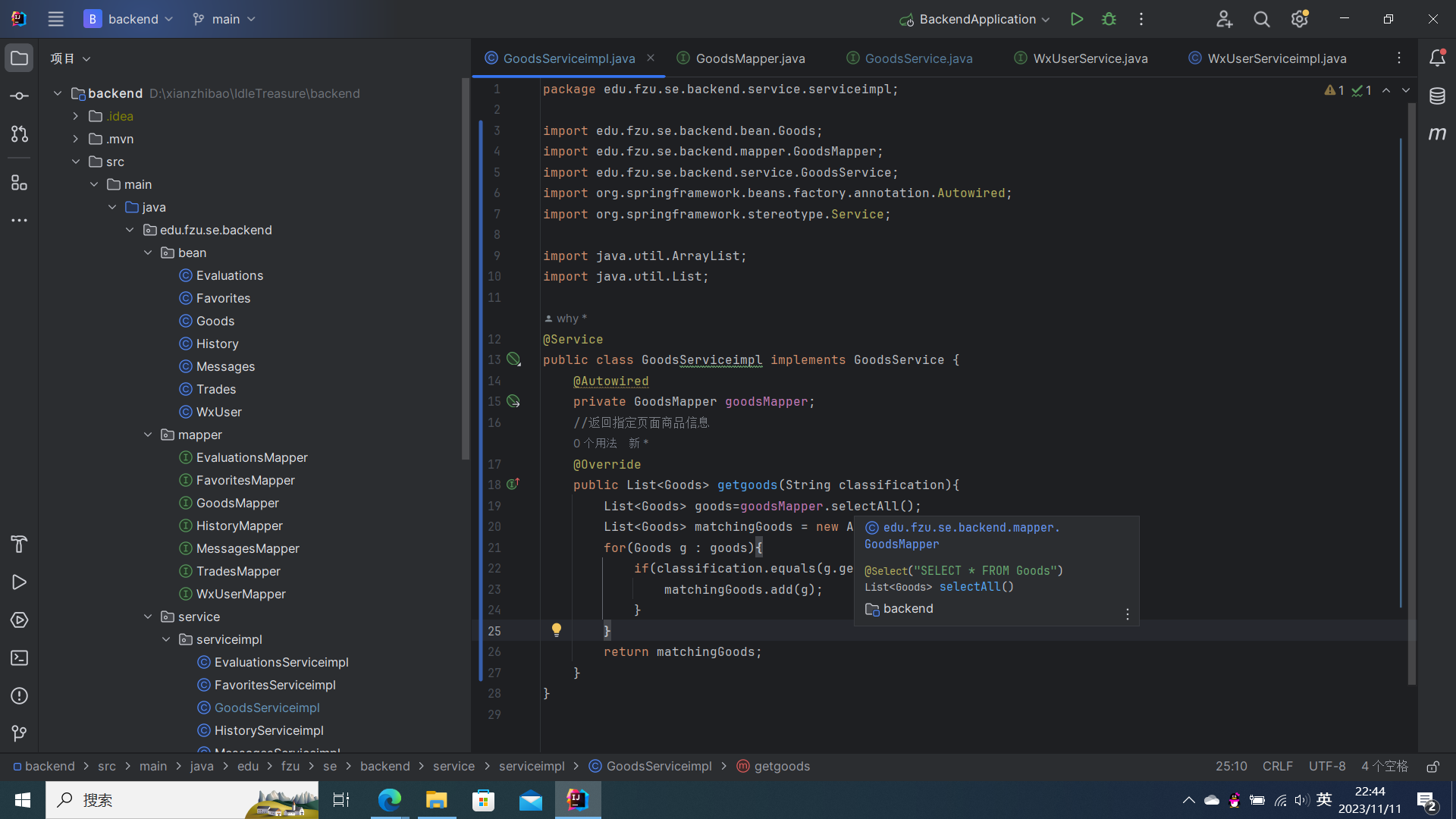Open the Terminal tool window
Viewport: 1456px width, 819px height.
point(19,657)
